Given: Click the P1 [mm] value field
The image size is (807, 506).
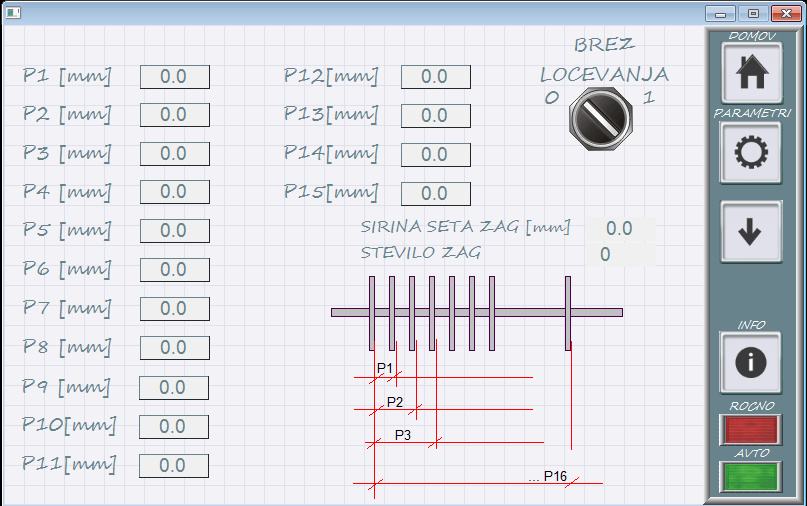Looking at the screenshot, I should (x=174, y=77).
